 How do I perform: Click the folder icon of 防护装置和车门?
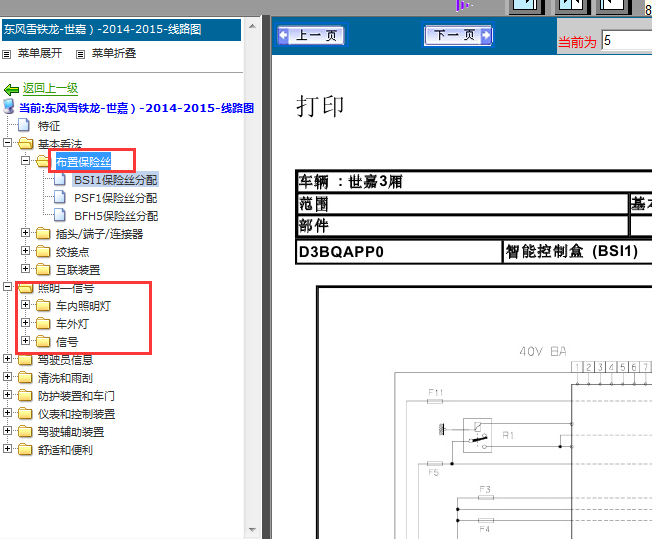25,395
